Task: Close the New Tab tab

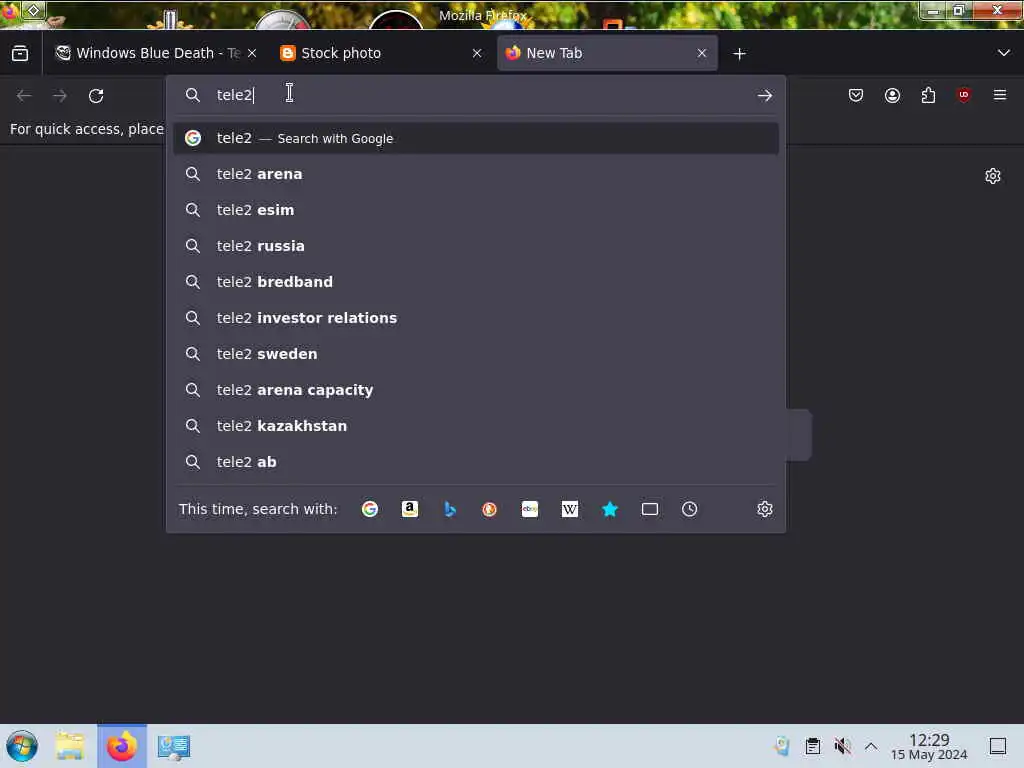Action: (x=702, y=54)
